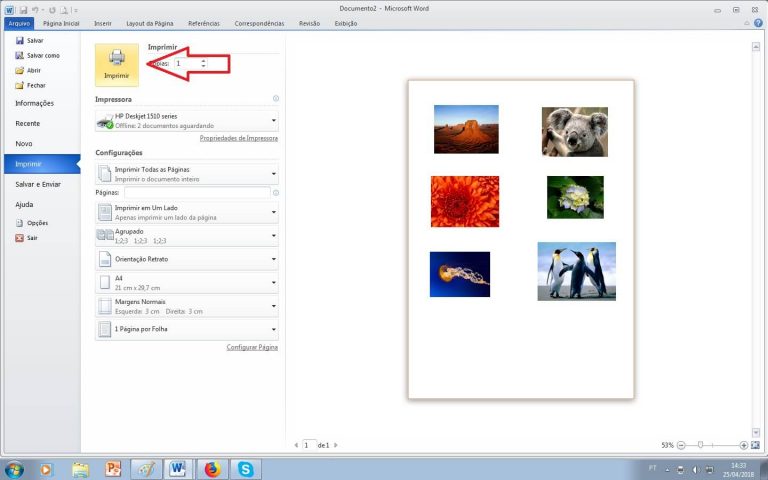768x480 pixels.
Task: Open the HP Deskjet 1510 printer dropdown
Action: pyautogui.click(x=187, y=121)
